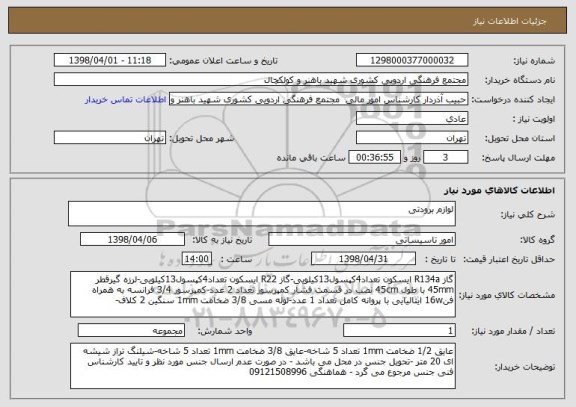Click the واحد شمارش field مجموعه
Viewport: 576px width, 407px height.
coord(131,331)
